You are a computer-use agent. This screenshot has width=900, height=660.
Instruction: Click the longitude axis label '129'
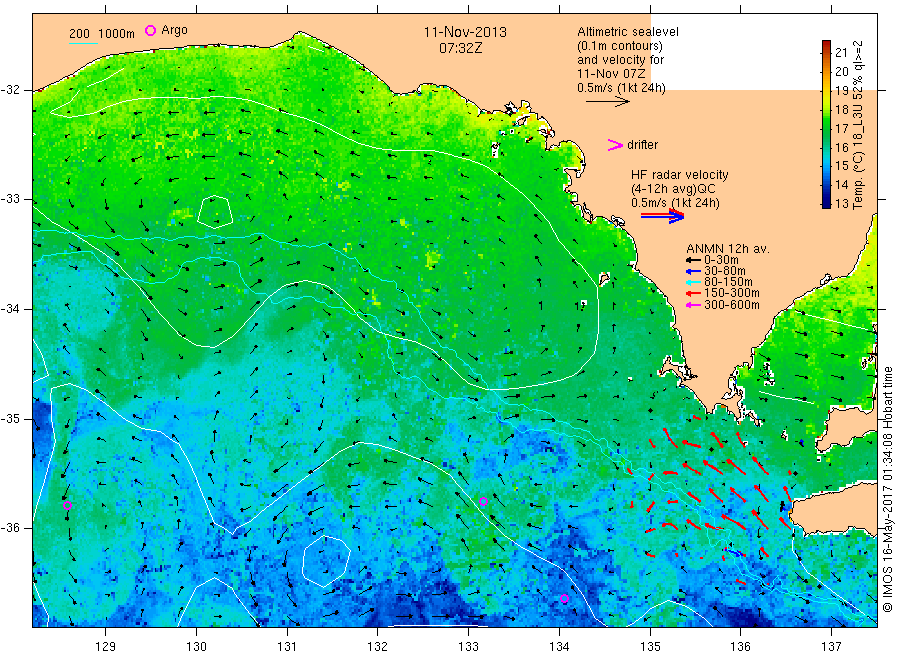[106, 647]
